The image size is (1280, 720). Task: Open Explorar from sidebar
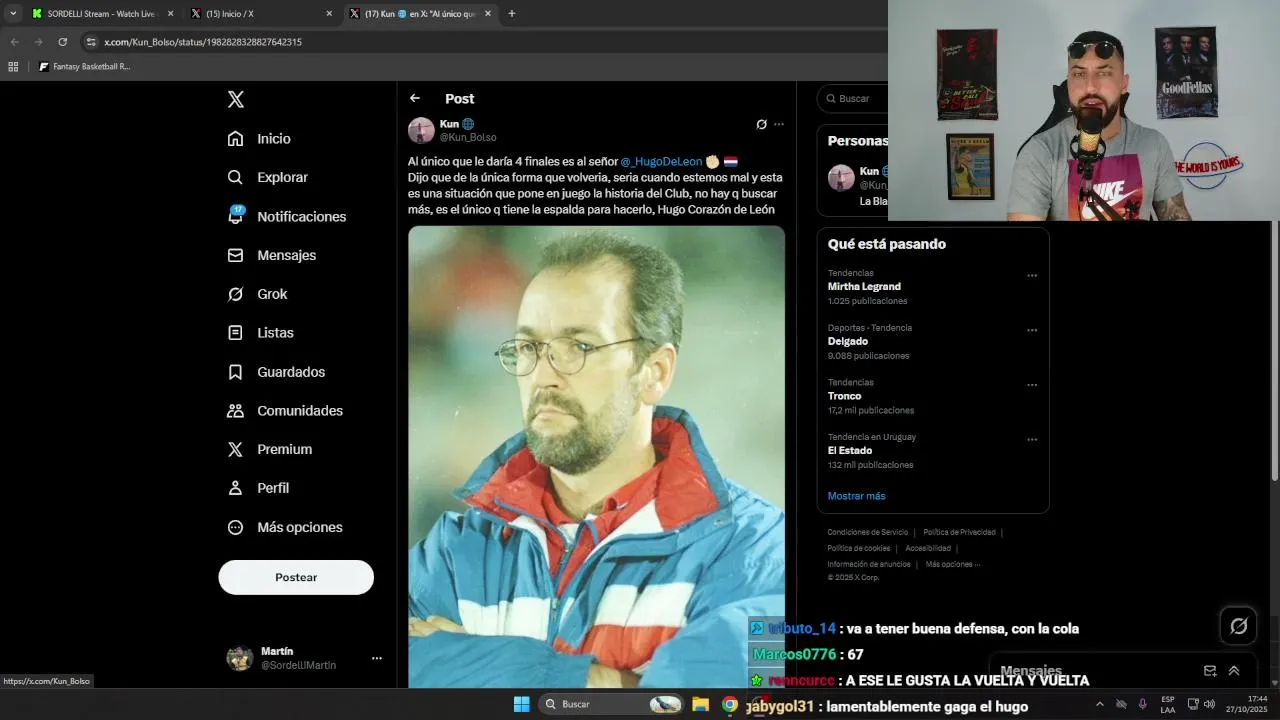[x=267, y=177]
